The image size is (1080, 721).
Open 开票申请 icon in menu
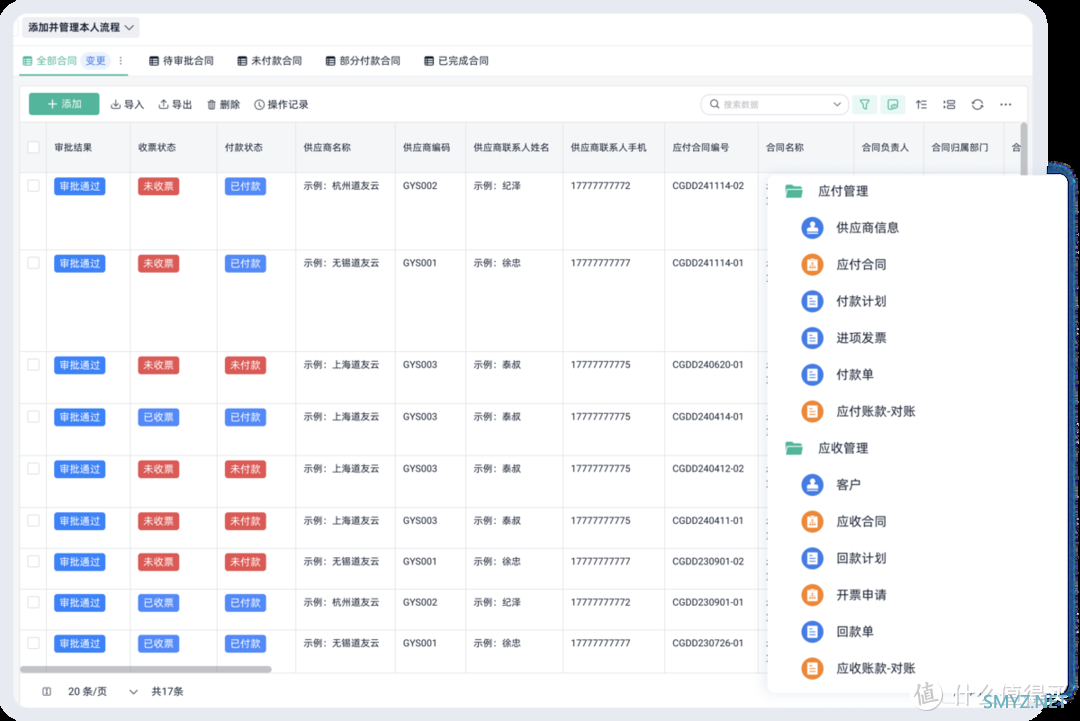[x=812, y=595]
